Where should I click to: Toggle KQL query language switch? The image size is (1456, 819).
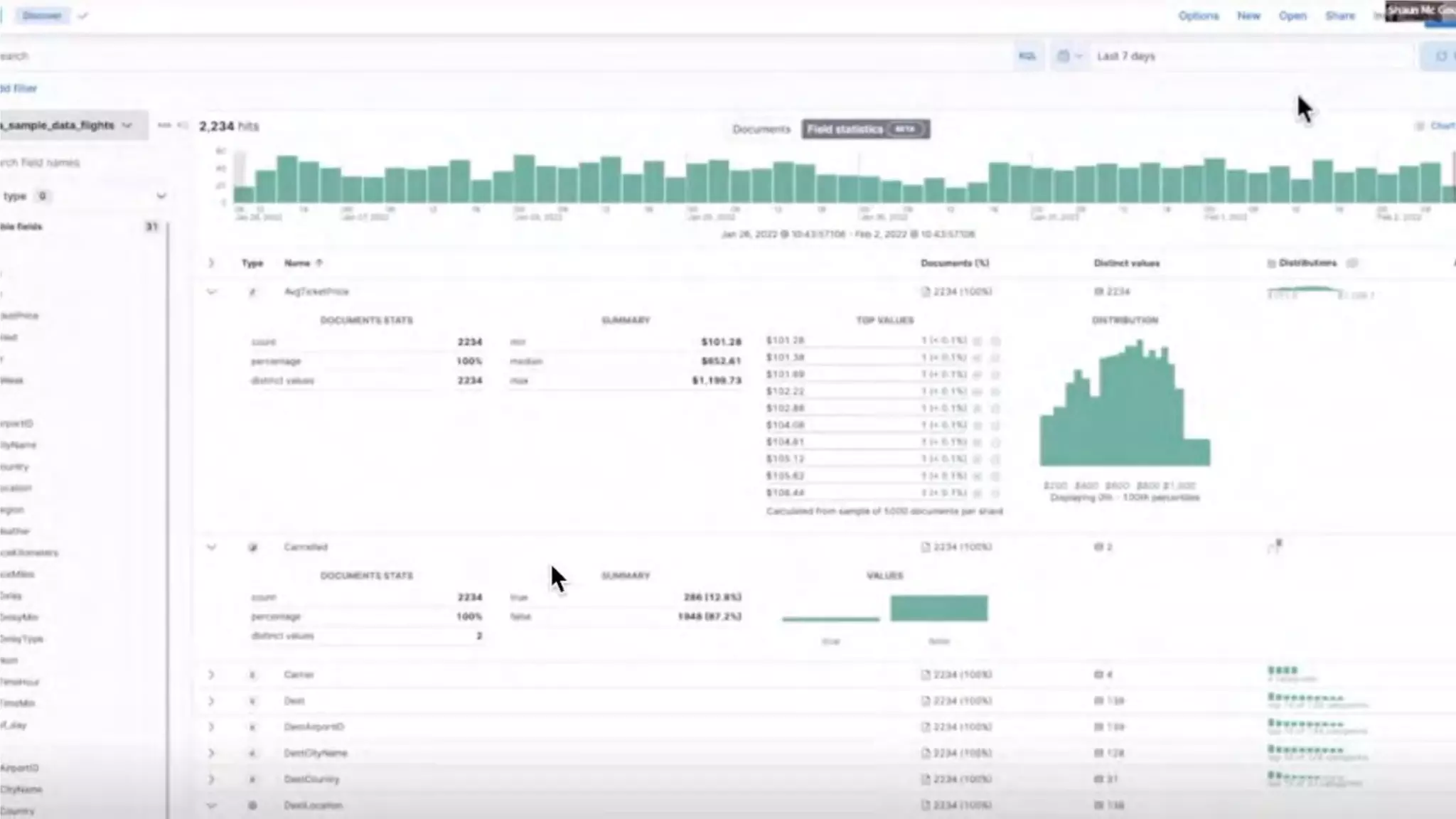(1027, 56)
